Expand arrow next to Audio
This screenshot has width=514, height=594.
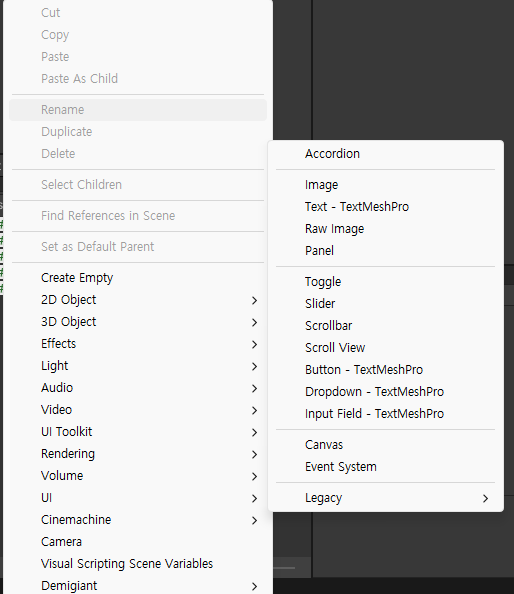coord(255,388)
